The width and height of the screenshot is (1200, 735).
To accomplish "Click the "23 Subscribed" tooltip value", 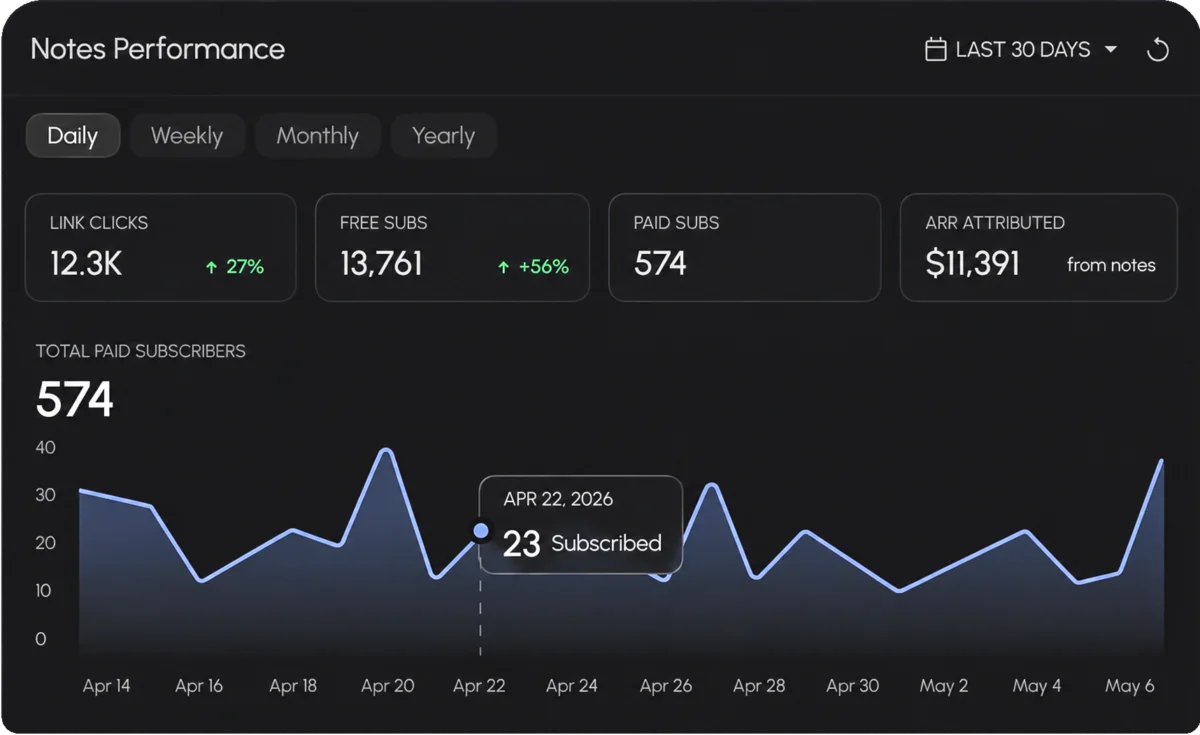I will pyautogui.click(x=582, y=543).
